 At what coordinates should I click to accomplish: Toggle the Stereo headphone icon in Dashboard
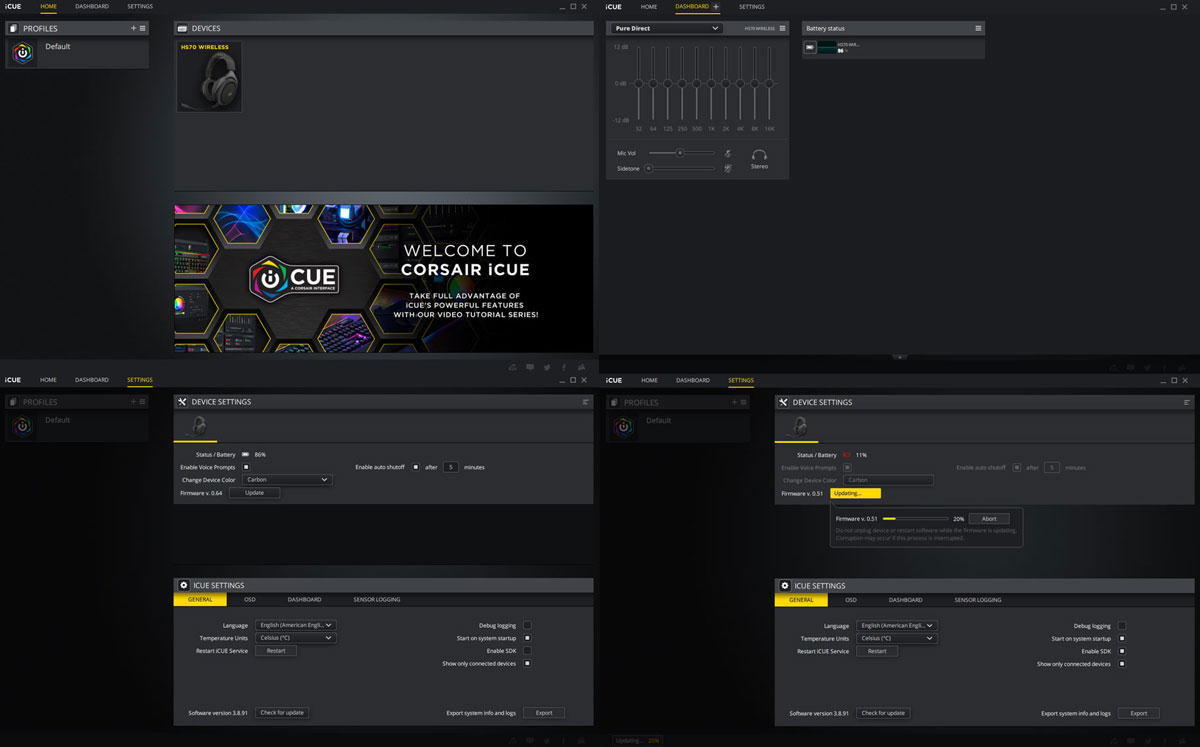(759, 157)
